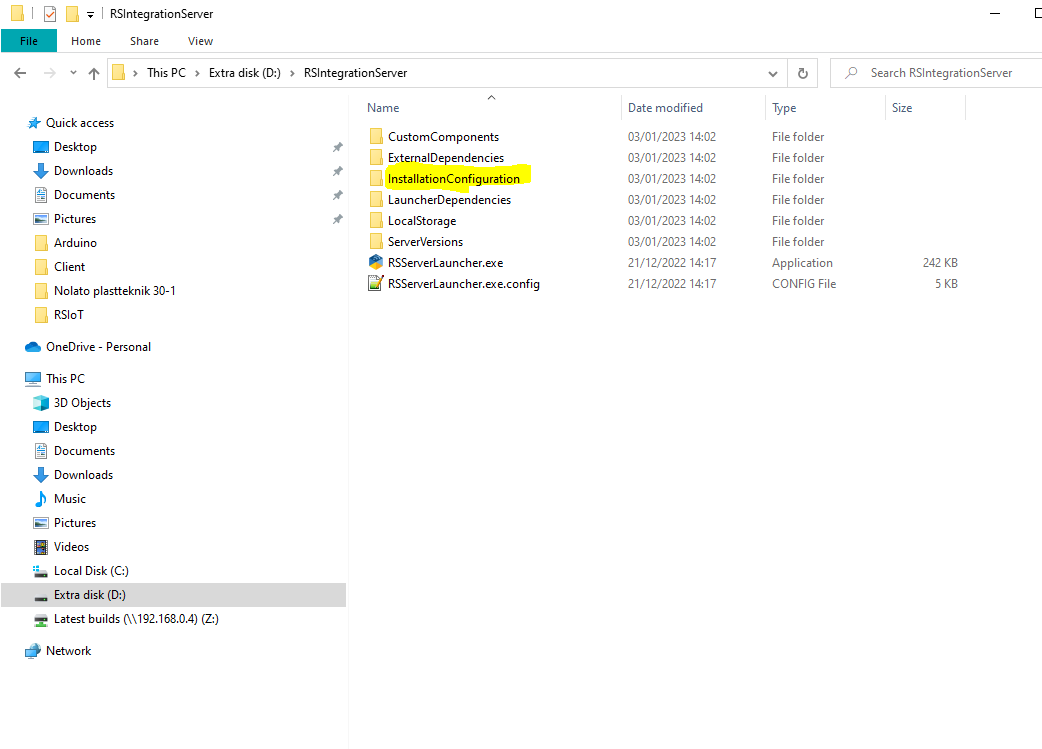The image size is (1042, 749).
Task: Click the 5 KB size value
Action: point(946,284)
